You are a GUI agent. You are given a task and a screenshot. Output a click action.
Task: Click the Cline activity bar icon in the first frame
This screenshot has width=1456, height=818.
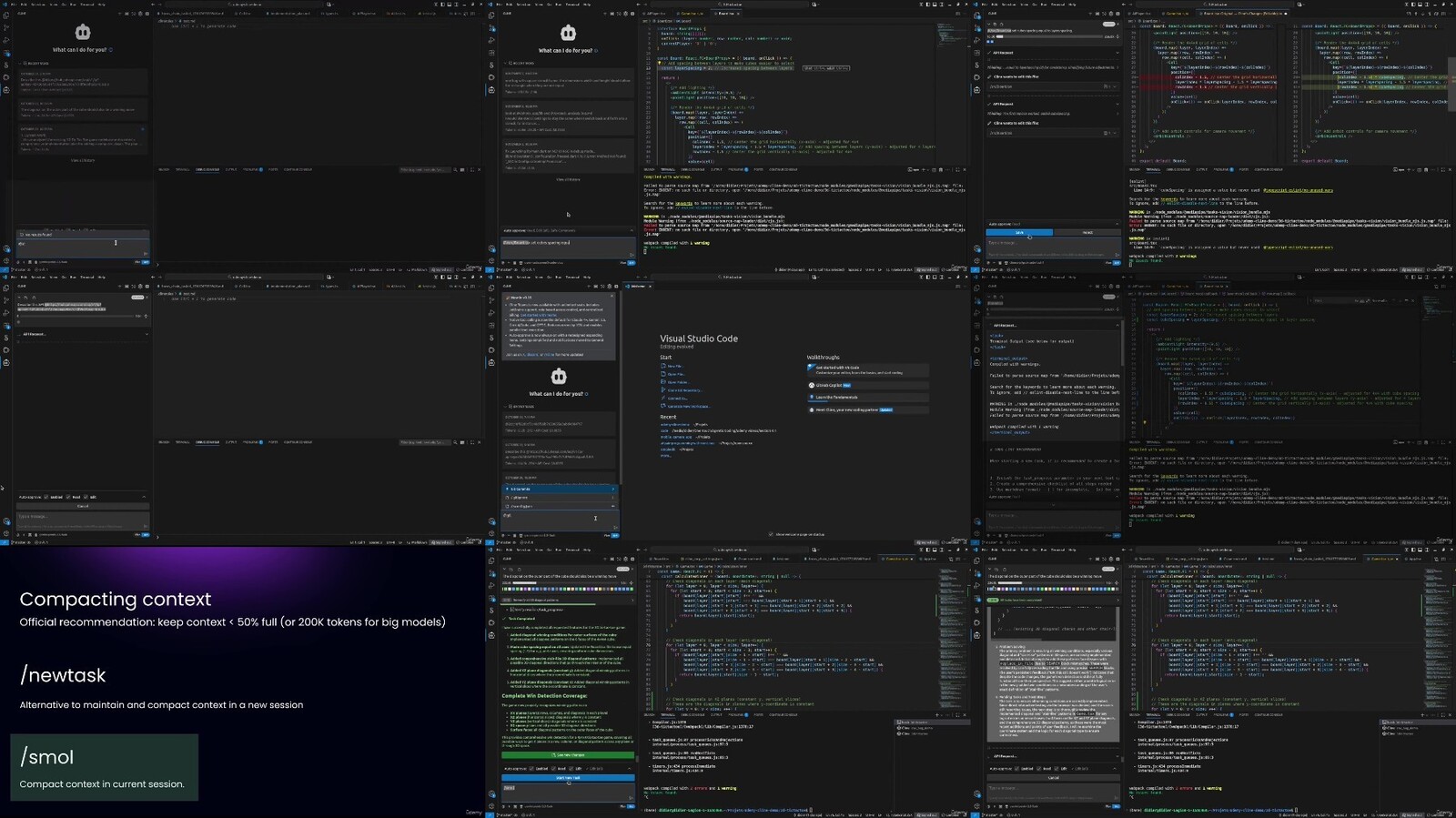(x=5, y=90)
